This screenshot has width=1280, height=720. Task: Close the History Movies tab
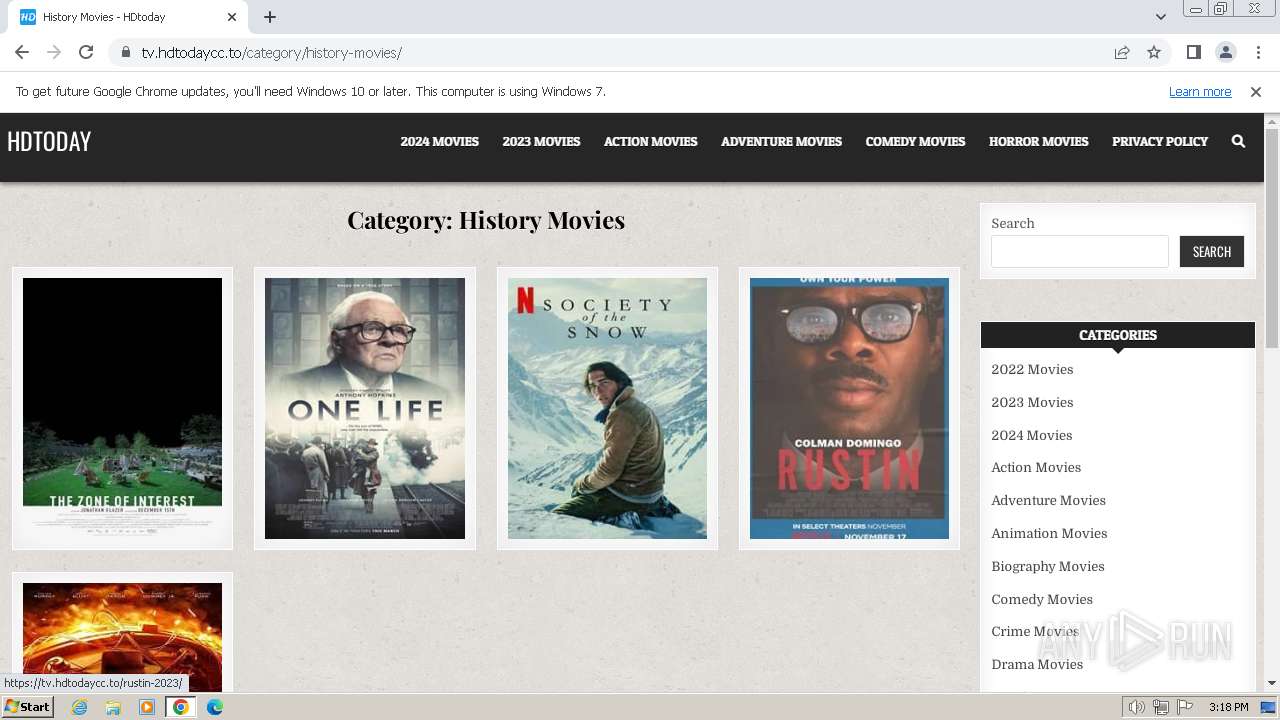pyautogui.click(x=232, y=17)
